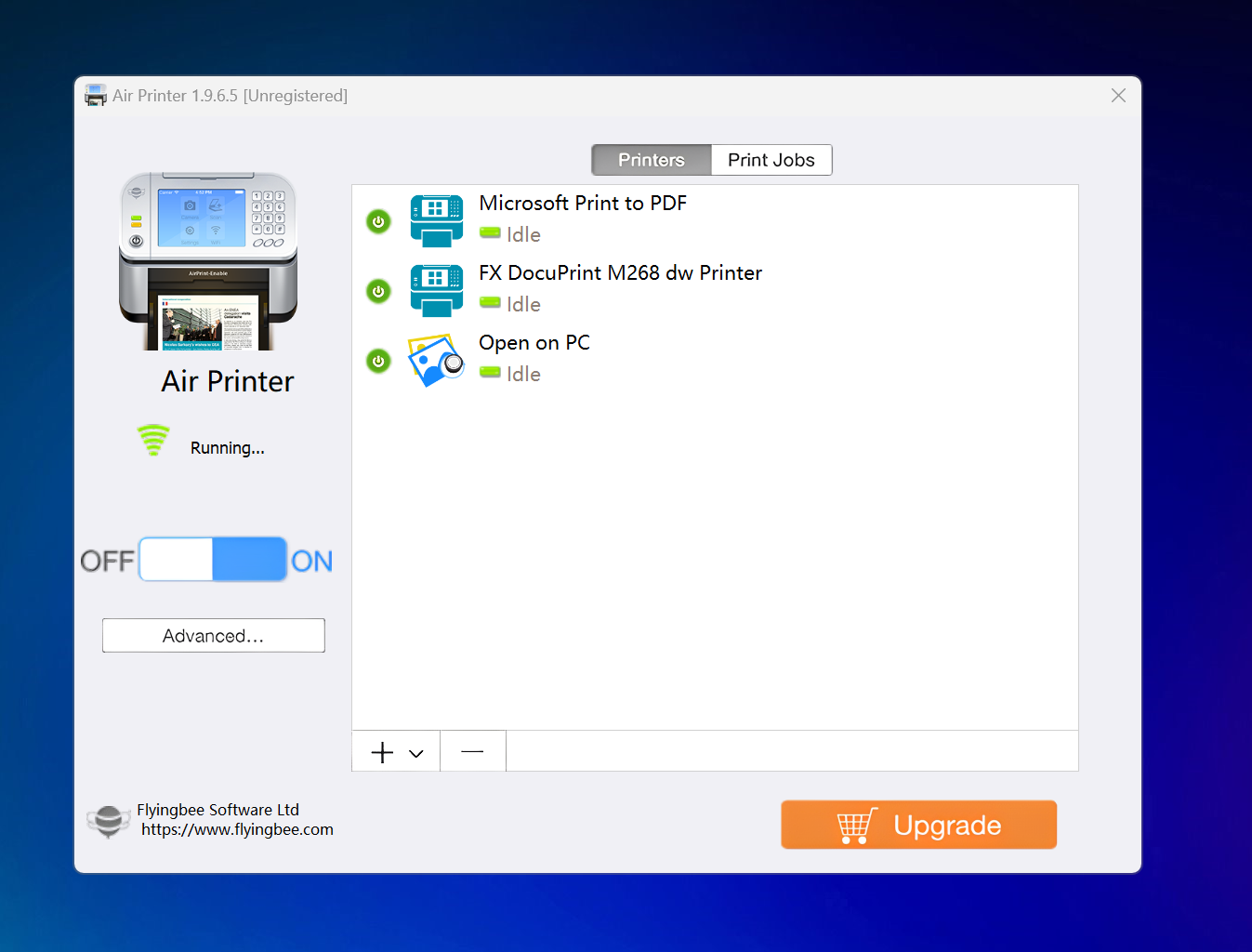
Task: Select the FX DocuPrint M268 dw printer icon
Action: point(437,290)
